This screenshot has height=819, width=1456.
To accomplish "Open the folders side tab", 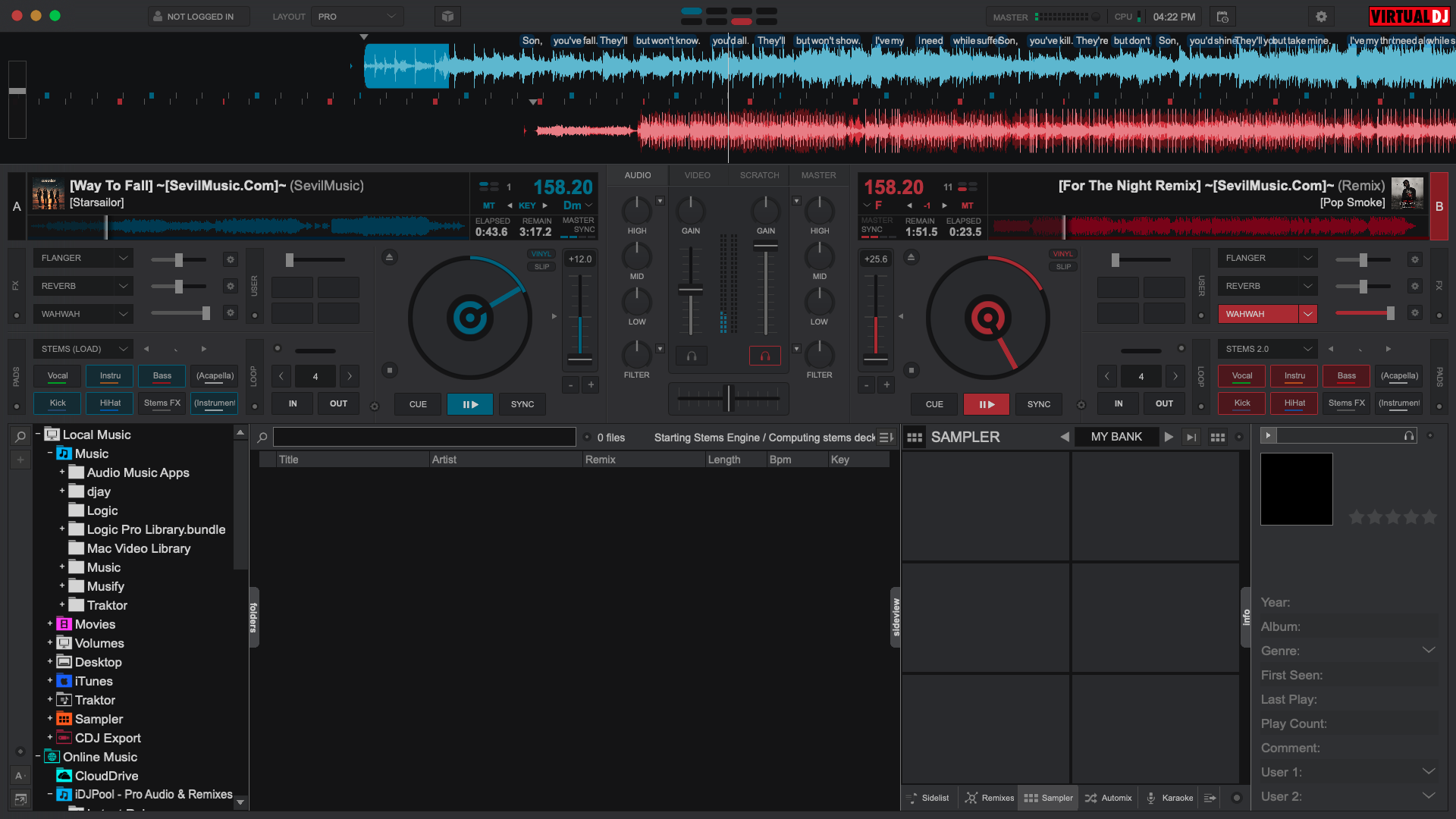I will point(254,617).
